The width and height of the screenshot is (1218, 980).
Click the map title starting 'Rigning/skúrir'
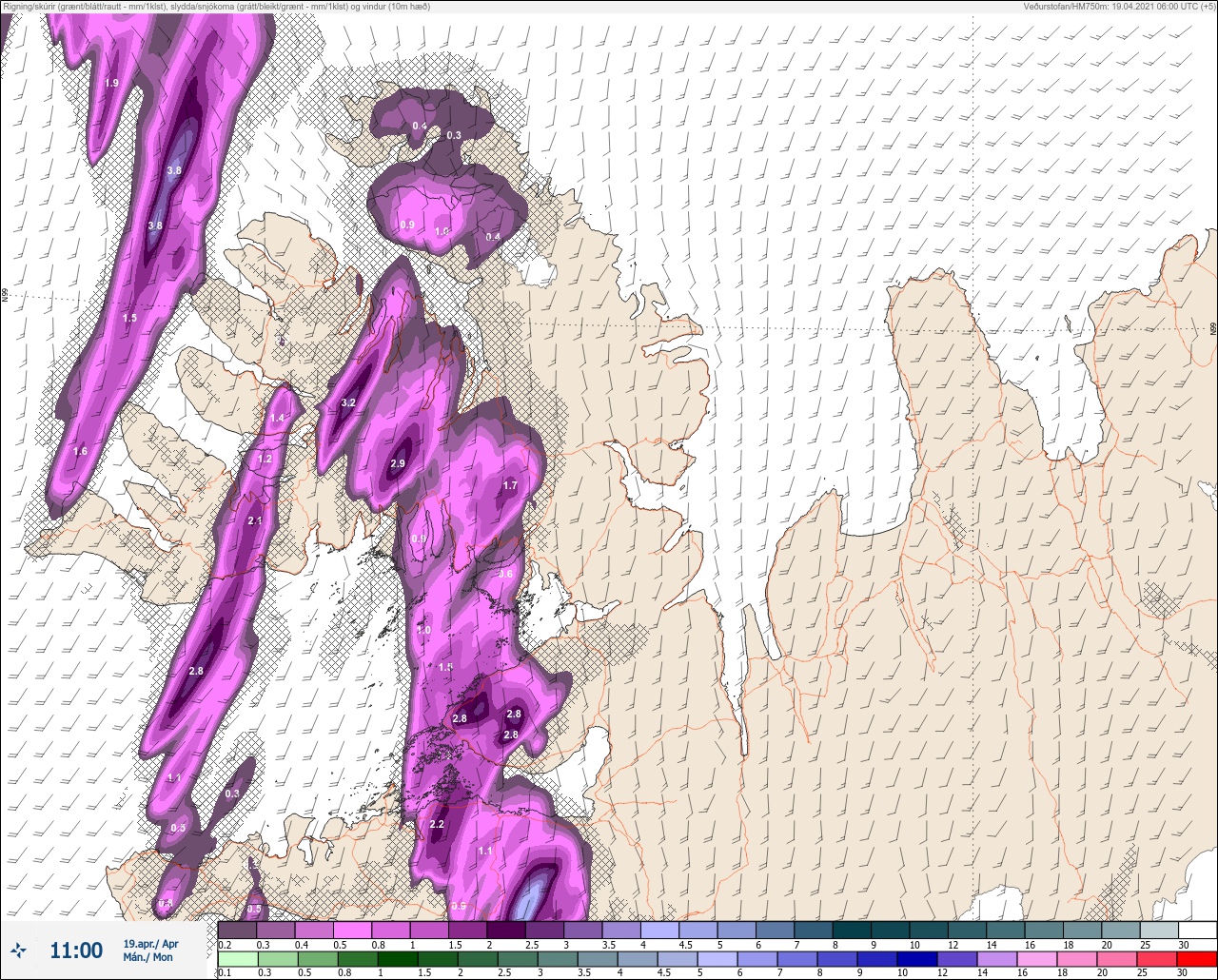click(217, 6)
